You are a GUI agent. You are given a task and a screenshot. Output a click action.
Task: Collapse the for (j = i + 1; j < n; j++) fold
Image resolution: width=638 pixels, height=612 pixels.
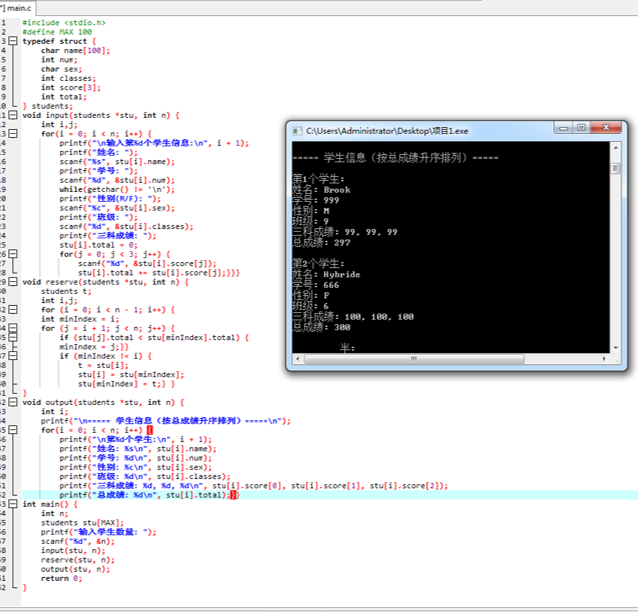[13, 328]
